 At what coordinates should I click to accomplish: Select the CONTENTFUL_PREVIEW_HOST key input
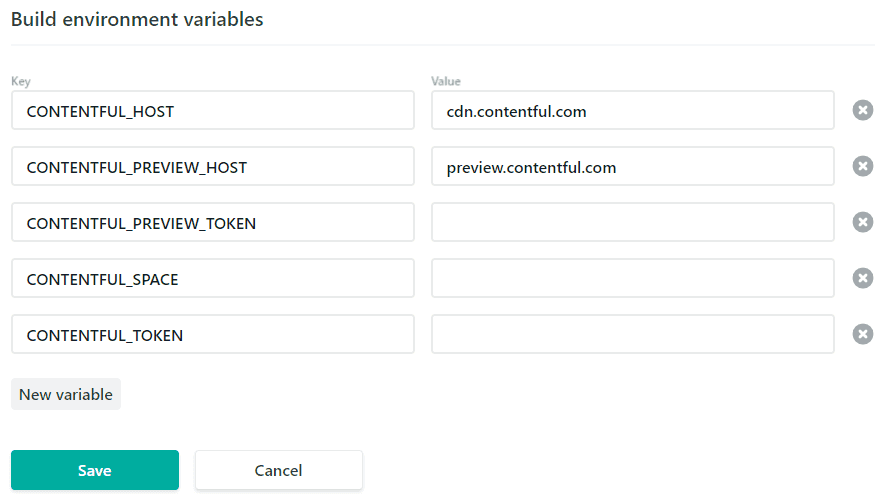pos(213,167)
